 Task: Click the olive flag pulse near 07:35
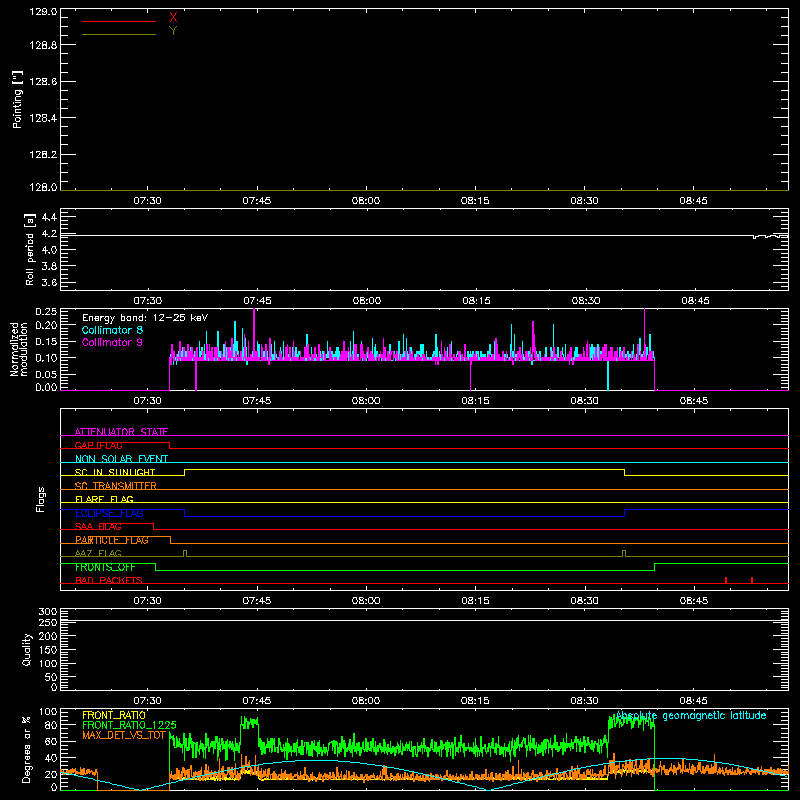(x=185, y=554)
